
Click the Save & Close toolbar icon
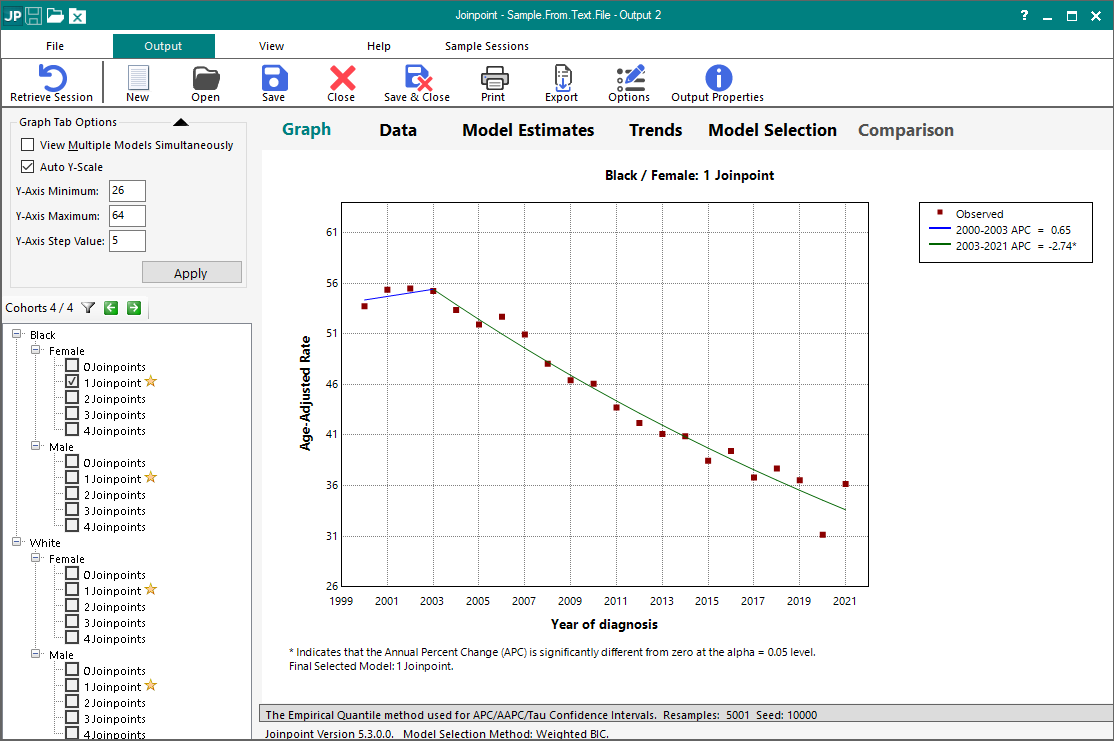[416, 78]
